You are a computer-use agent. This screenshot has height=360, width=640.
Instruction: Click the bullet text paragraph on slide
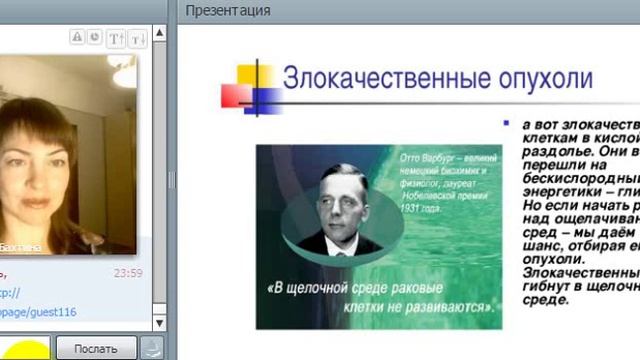coord(581,212)
